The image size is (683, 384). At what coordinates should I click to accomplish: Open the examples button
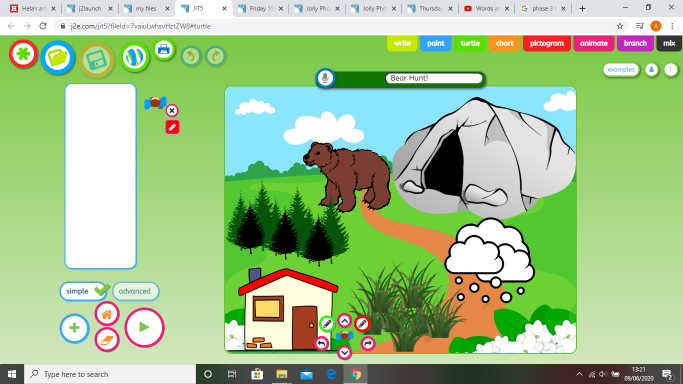[621, 70]
